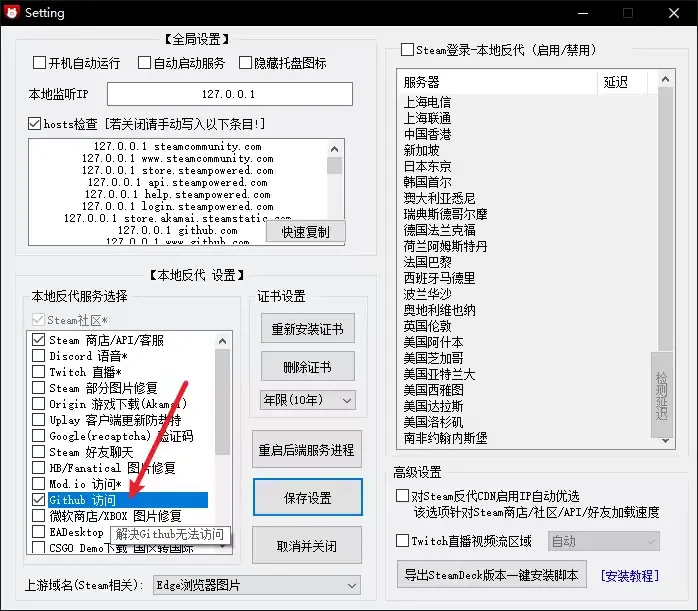Select 日本东京 in the server list
This screenshot has width=698, height=611.
pos(427,166)
